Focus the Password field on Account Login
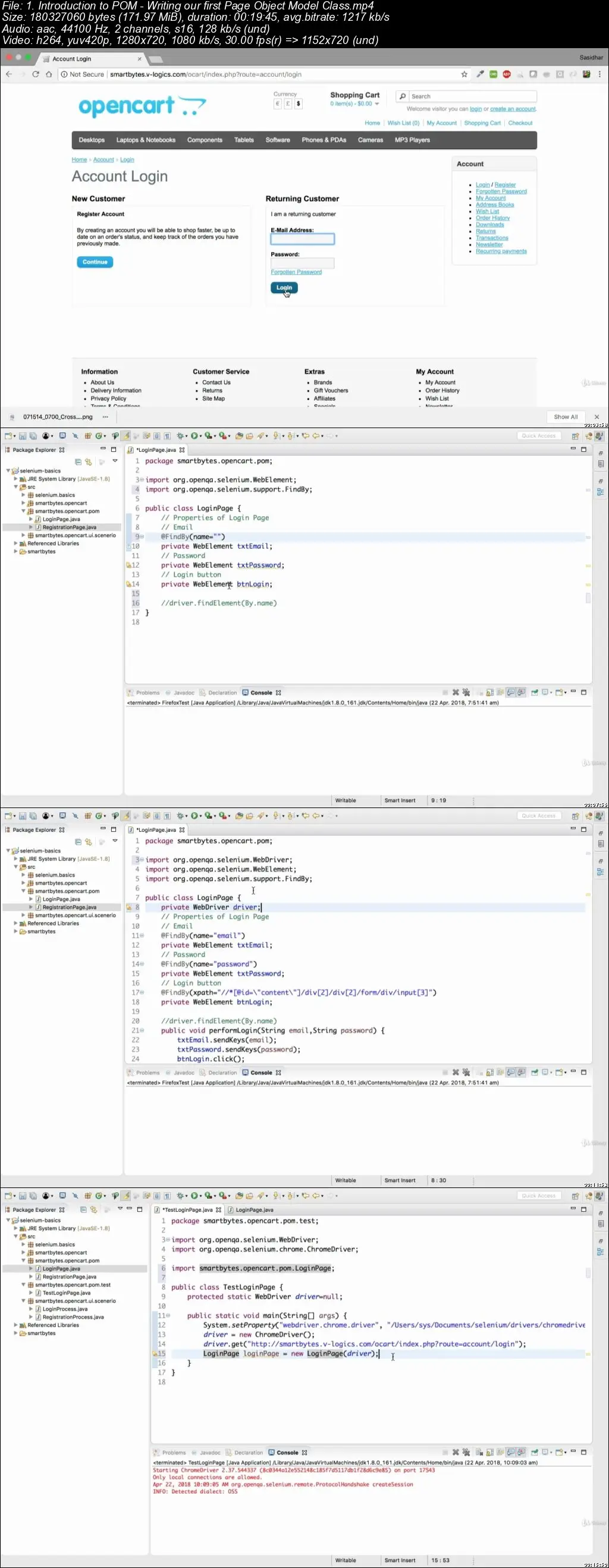Image resolution: width=609 pixels, height=1568 pixels. pyautogui.click(x=303, y=263)
